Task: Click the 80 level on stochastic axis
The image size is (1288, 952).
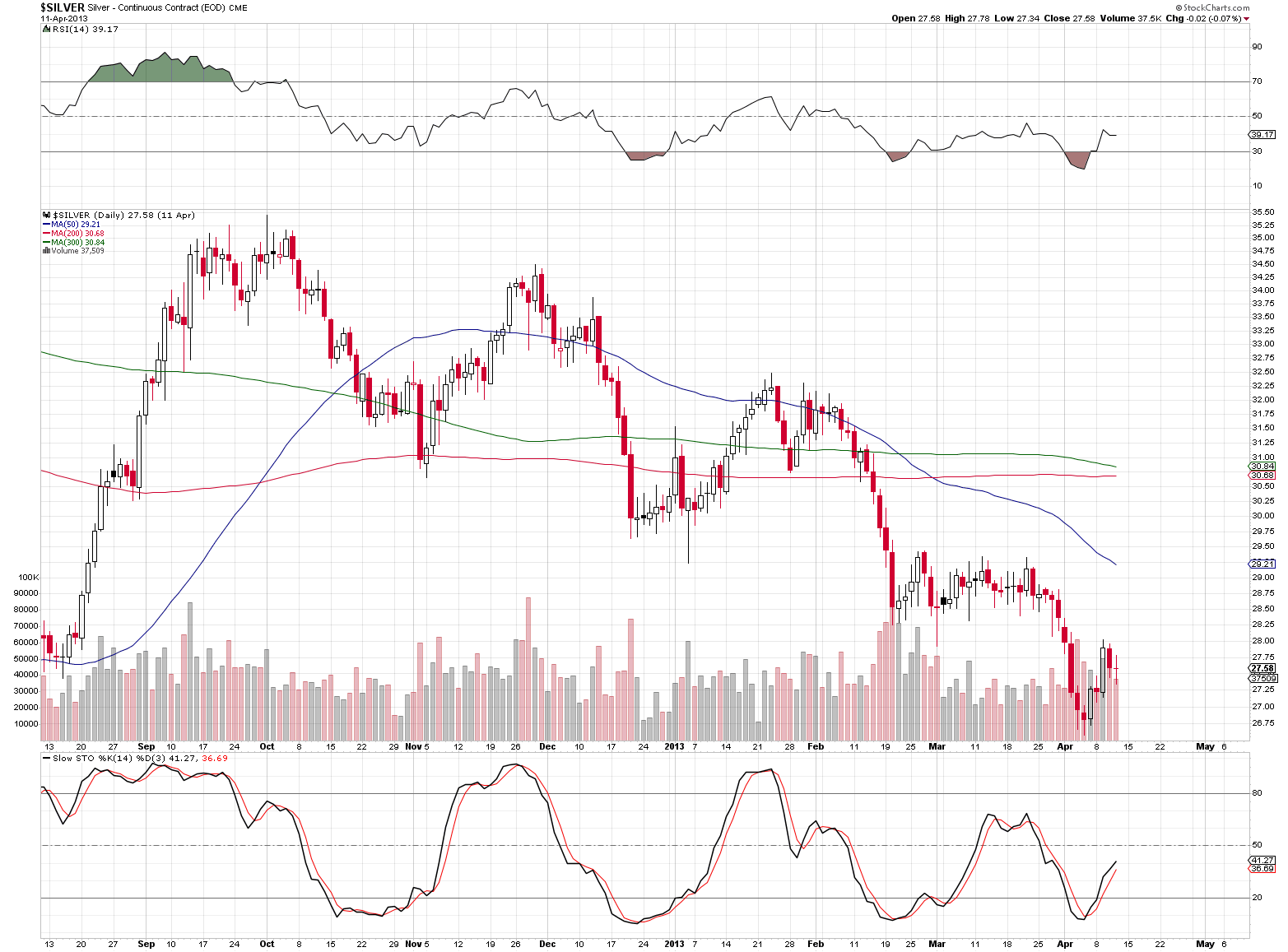Action: (x=1257, y=793)
